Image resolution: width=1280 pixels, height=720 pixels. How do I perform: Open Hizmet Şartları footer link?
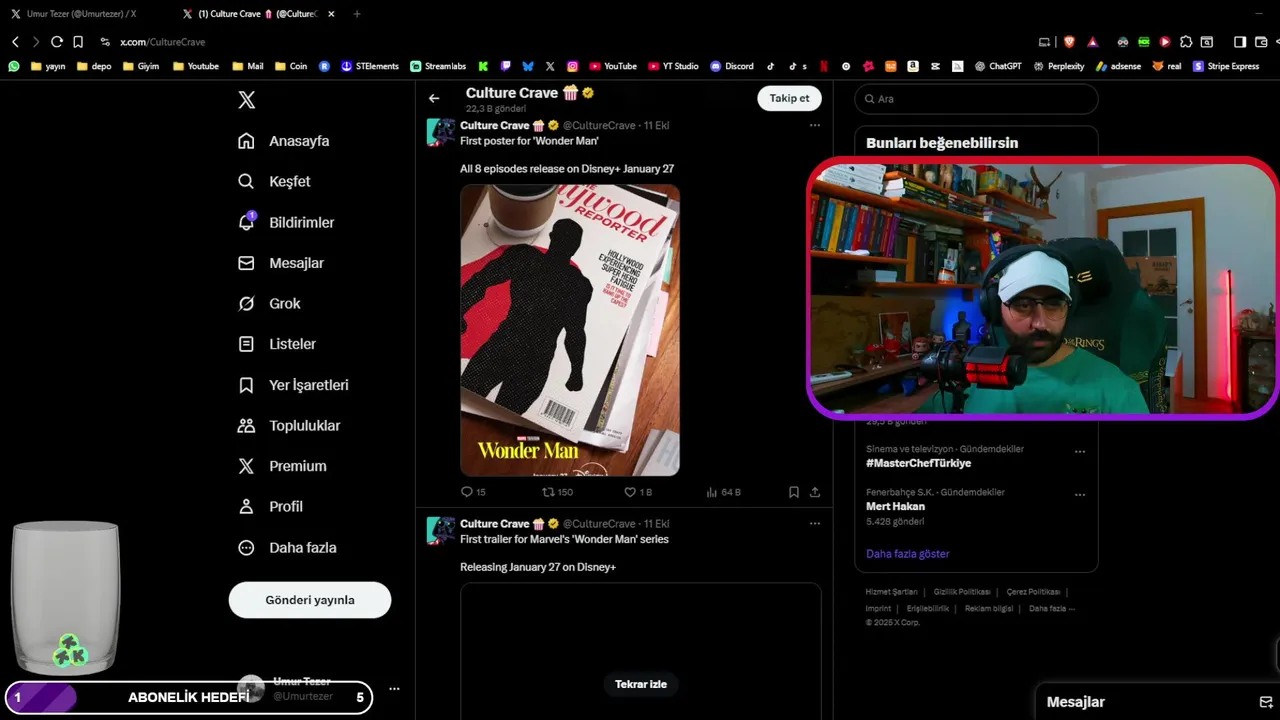(x=891, y=592)
